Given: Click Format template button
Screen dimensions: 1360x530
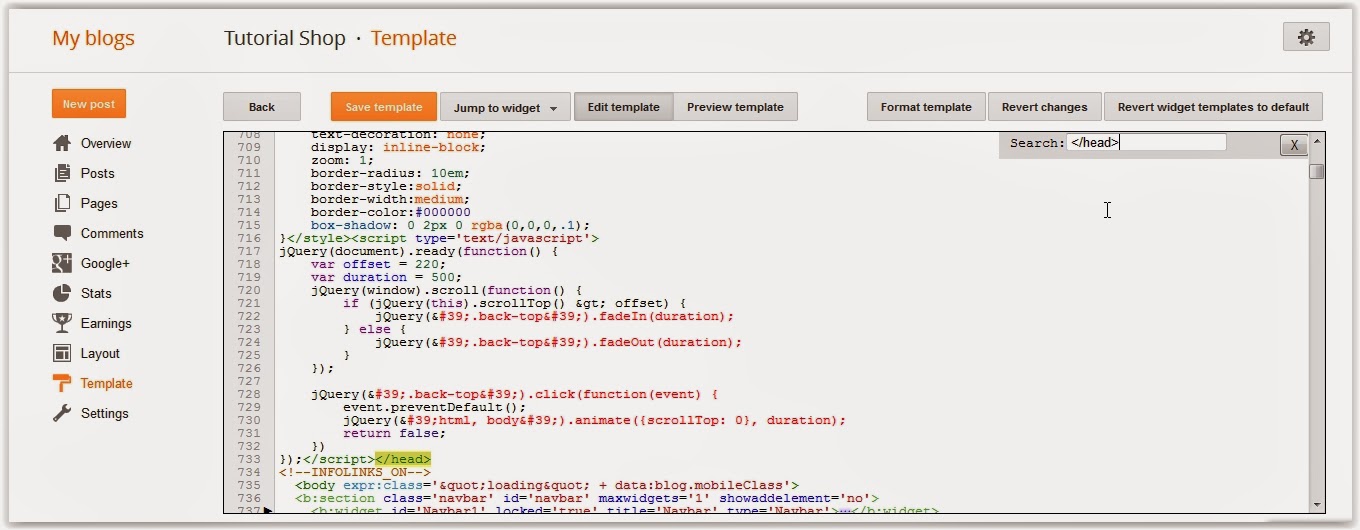Looking at the screenshot, I should tap(926, 107).
